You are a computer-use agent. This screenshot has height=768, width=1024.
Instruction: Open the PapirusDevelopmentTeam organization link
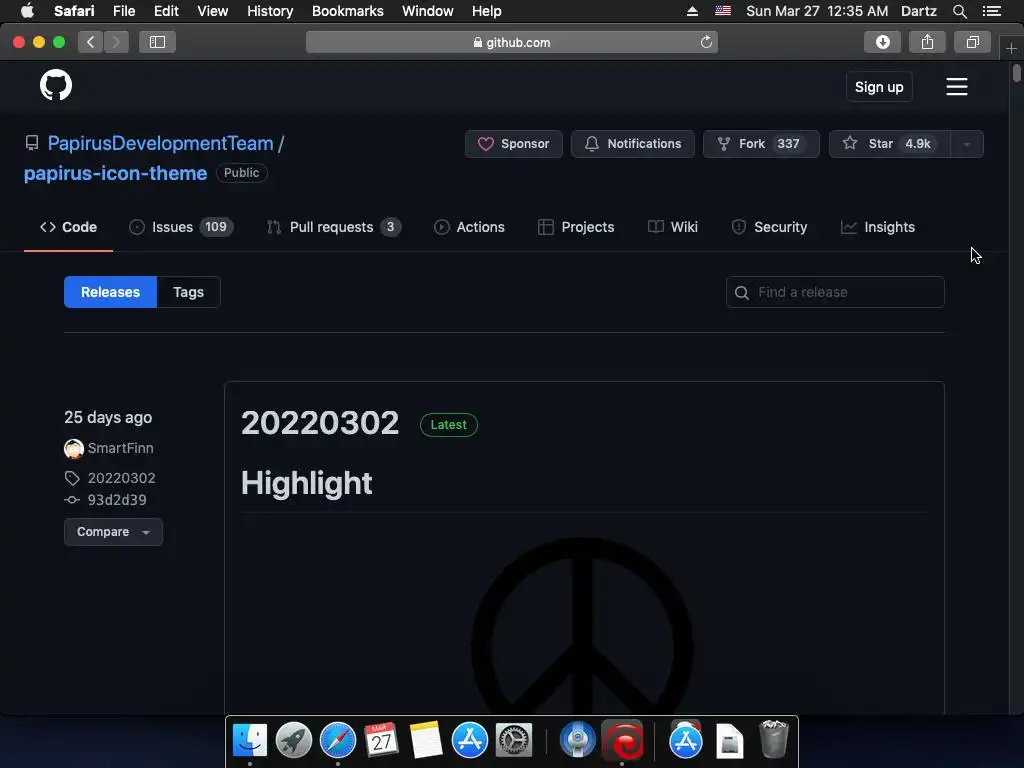tap(160, 144)
